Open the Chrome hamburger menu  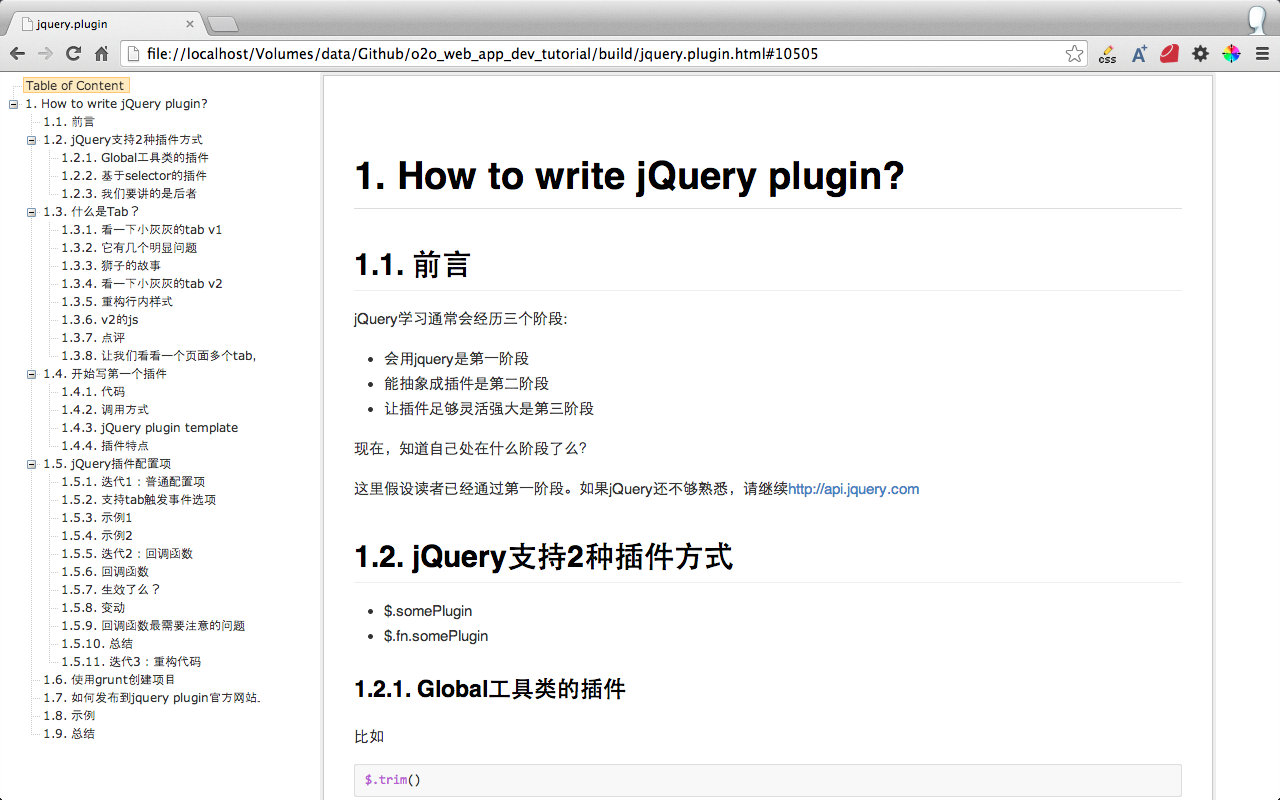pos(1262,54)
